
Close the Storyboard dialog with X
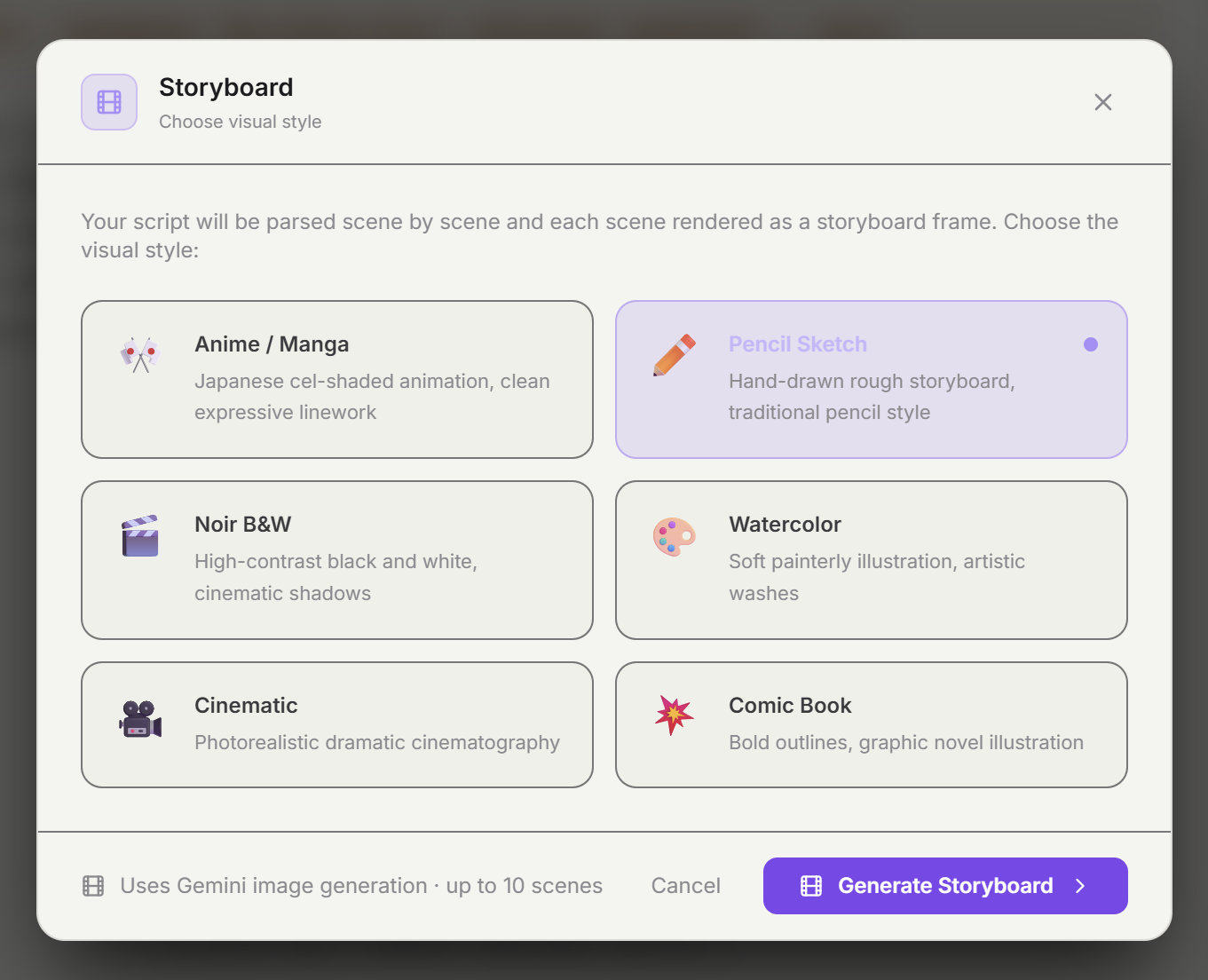click(x=1103, y=102)
